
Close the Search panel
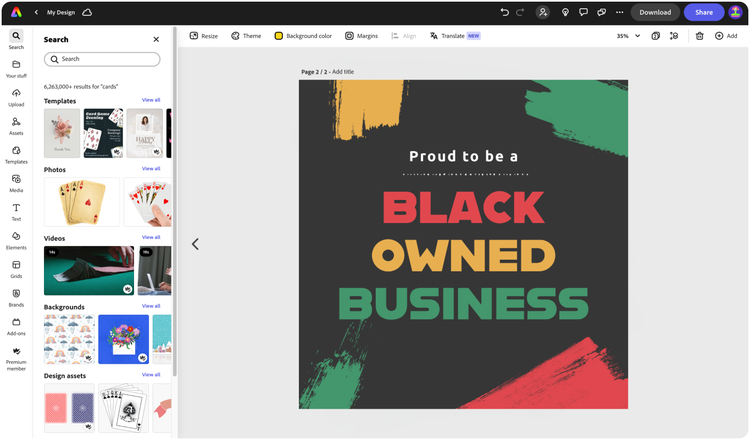click(156, 39)
